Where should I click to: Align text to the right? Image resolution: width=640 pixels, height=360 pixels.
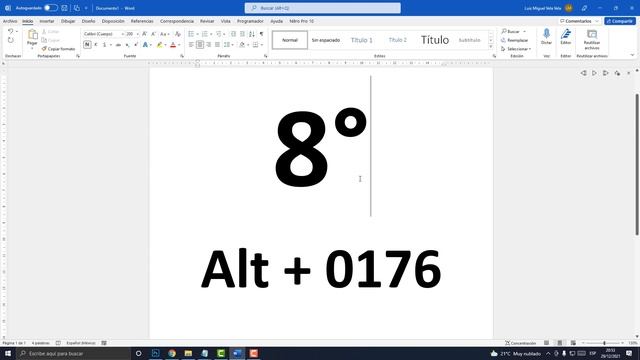[209, 45]
